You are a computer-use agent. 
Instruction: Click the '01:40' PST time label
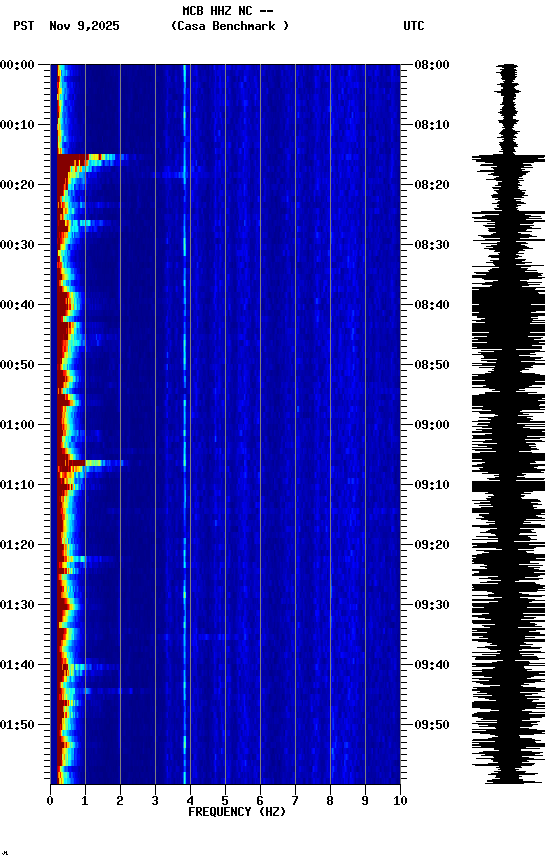tap(17, 665)
